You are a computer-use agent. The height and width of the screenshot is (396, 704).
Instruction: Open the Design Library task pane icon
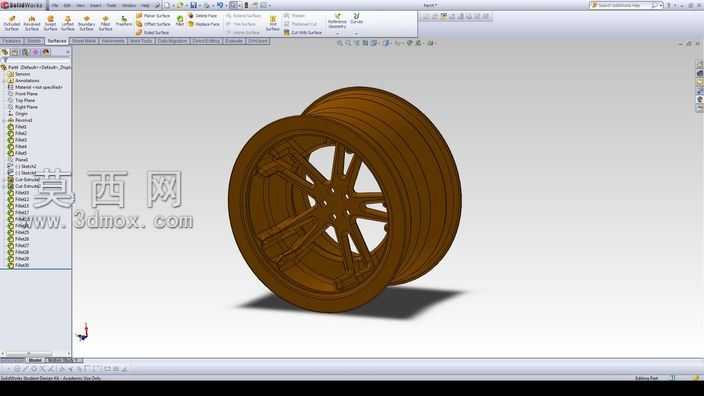click(700, 73)
